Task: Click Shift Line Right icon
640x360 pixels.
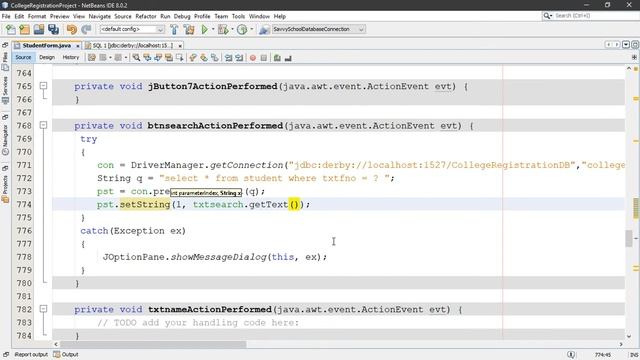Action: tap(239, 58)
